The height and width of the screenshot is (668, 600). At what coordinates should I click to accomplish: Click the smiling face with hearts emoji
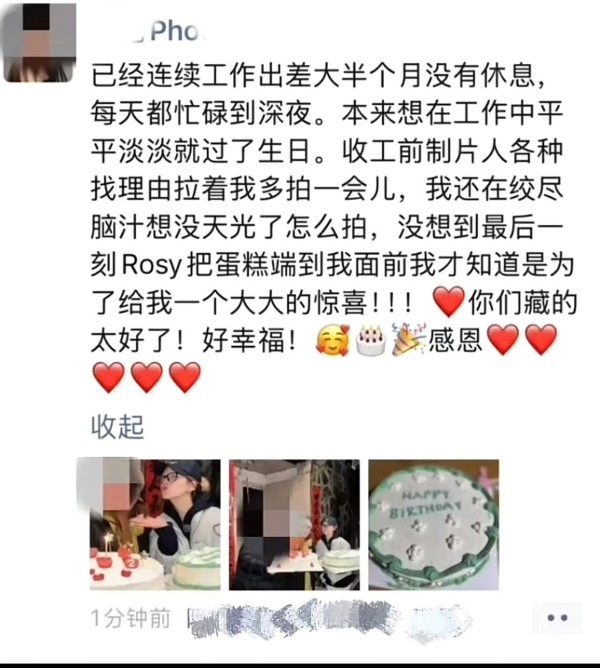333,340
